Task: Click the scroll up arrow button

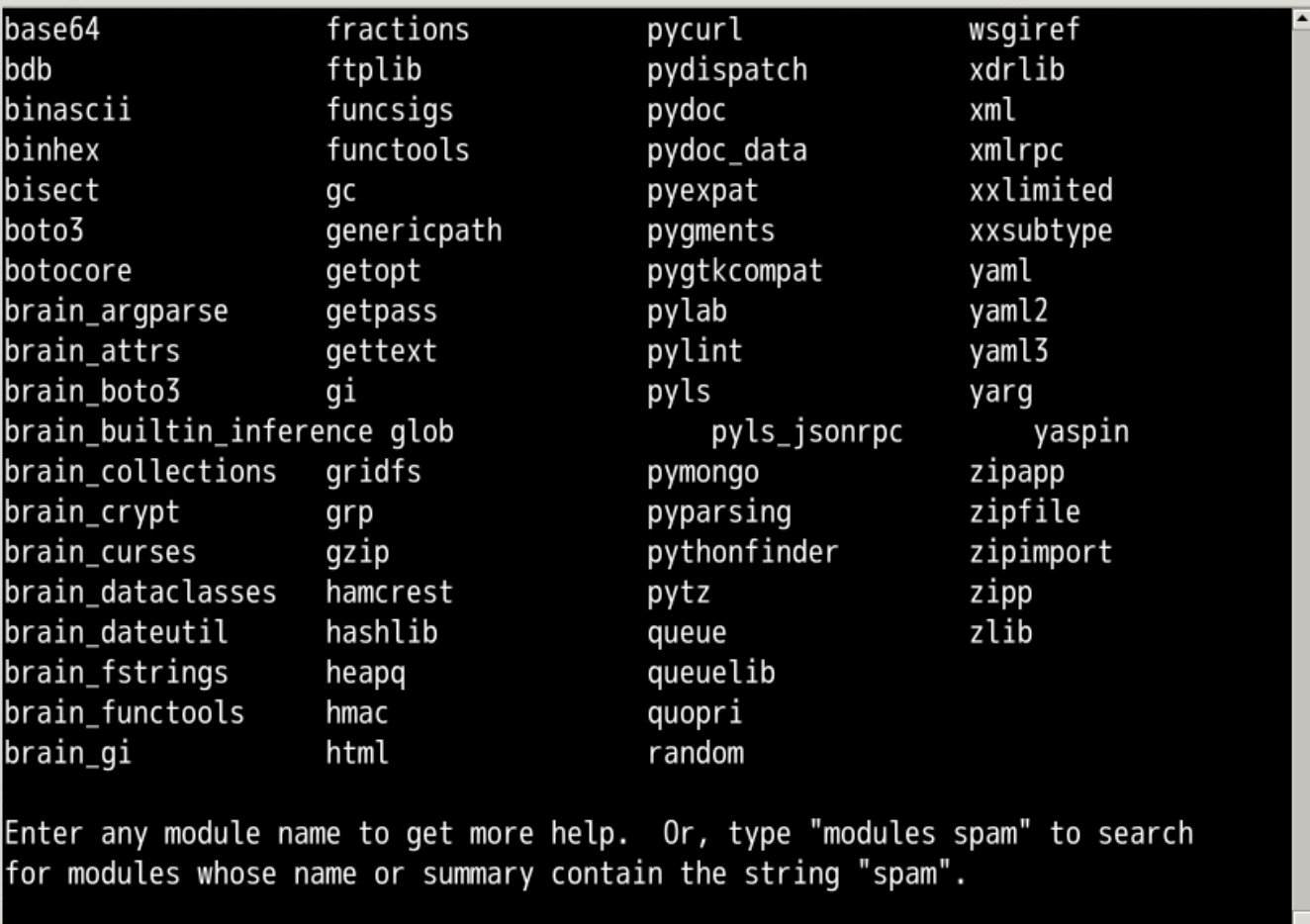Action: 1301,19
